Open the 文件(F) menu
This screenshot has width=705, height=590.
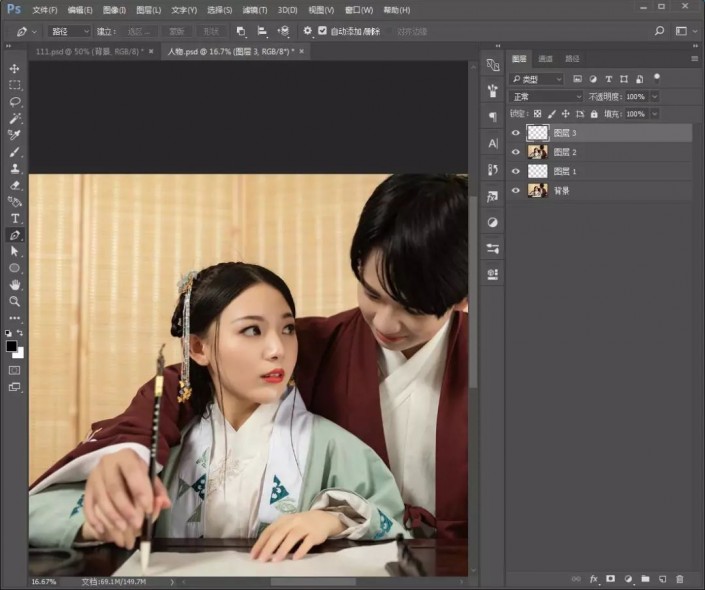tap(45, 10)
